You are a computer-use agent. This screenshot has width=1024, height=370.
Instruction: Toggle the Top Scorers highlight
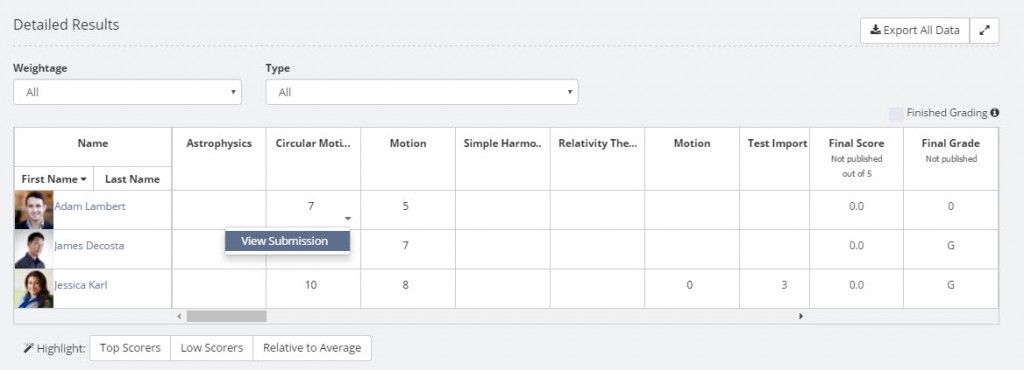[130, 348]
